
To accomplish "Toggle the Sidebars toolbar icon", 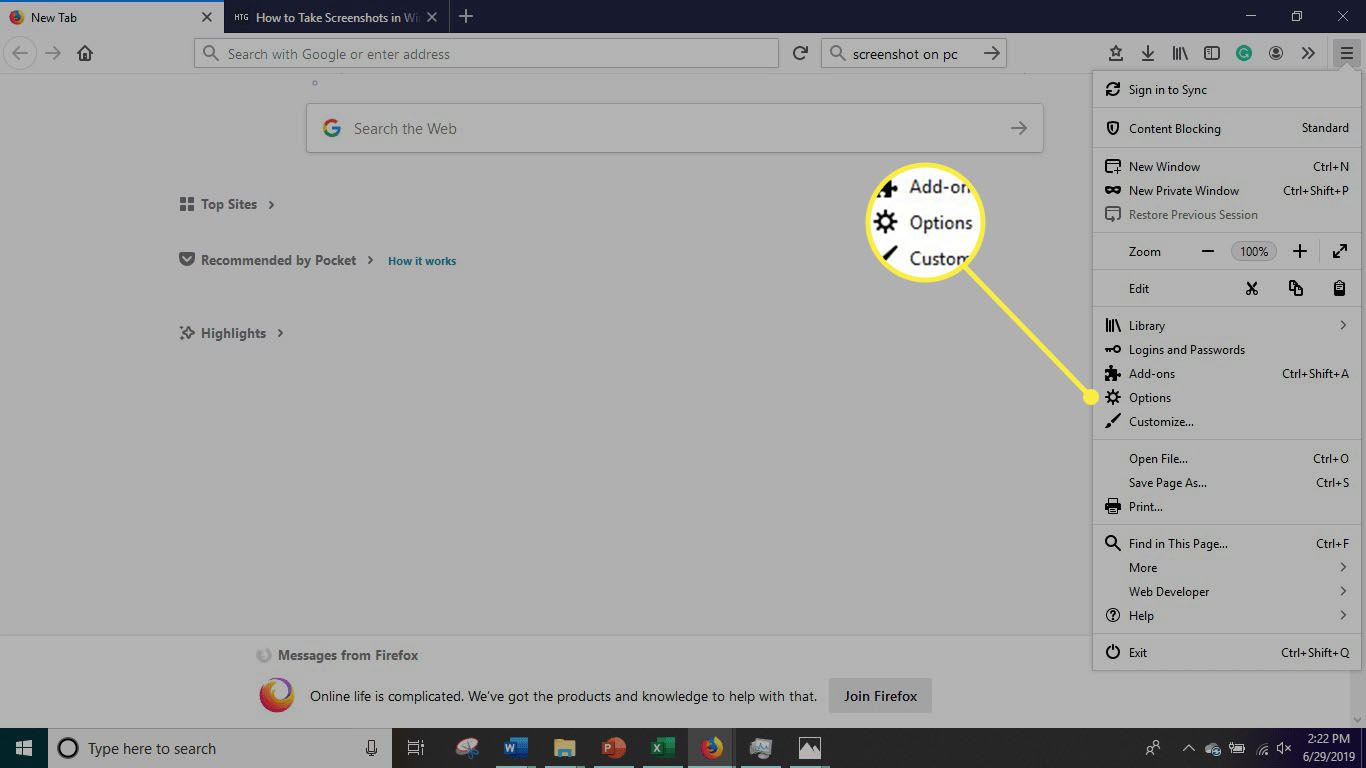I will click(1211, 54).
